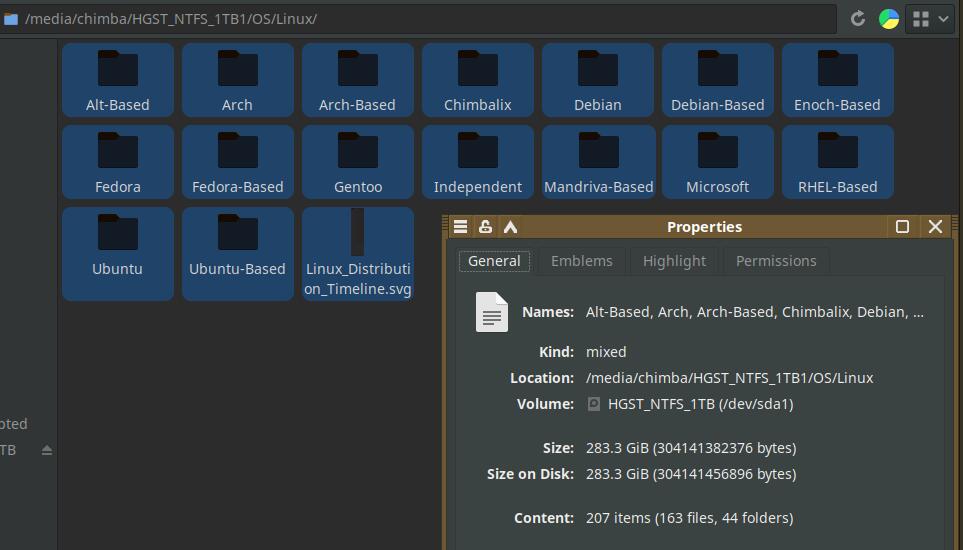This screenshot has width=963, height=550.
Task: Open the RHEL-Based folder
Action: pyautogui.click(x=838, y=162)
